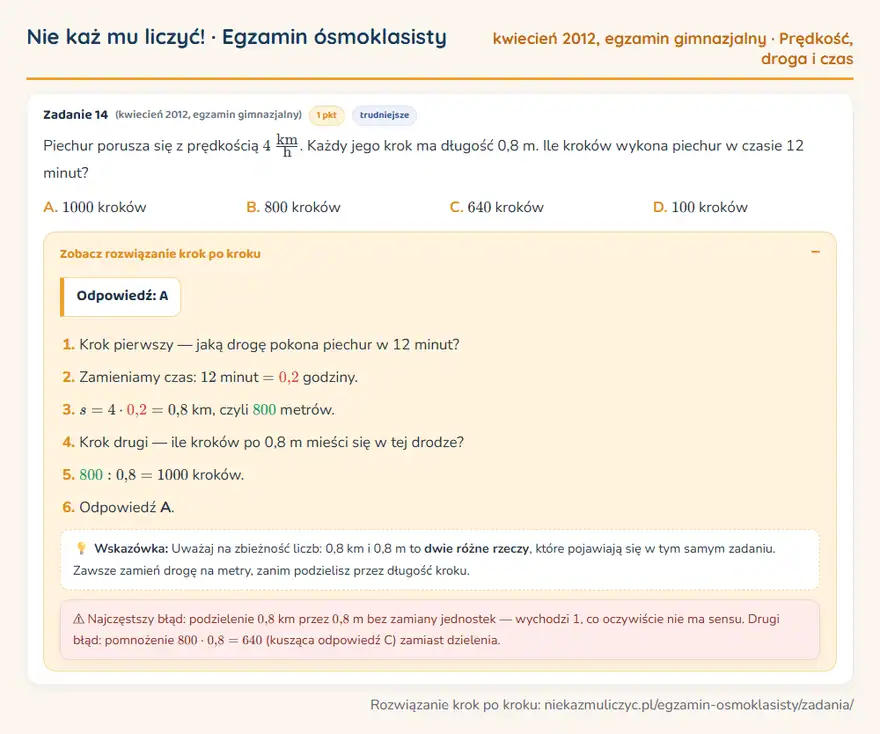
Task: Select answer B. 800 kroków
Action: (294, 207)
